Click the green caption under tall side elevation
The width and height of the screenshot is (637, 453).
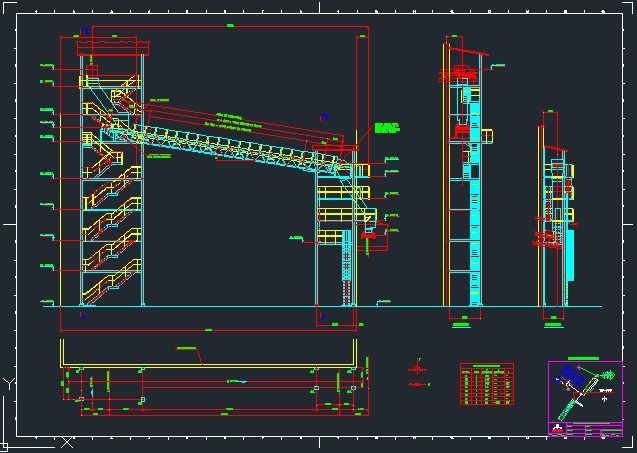coord(462,325)
